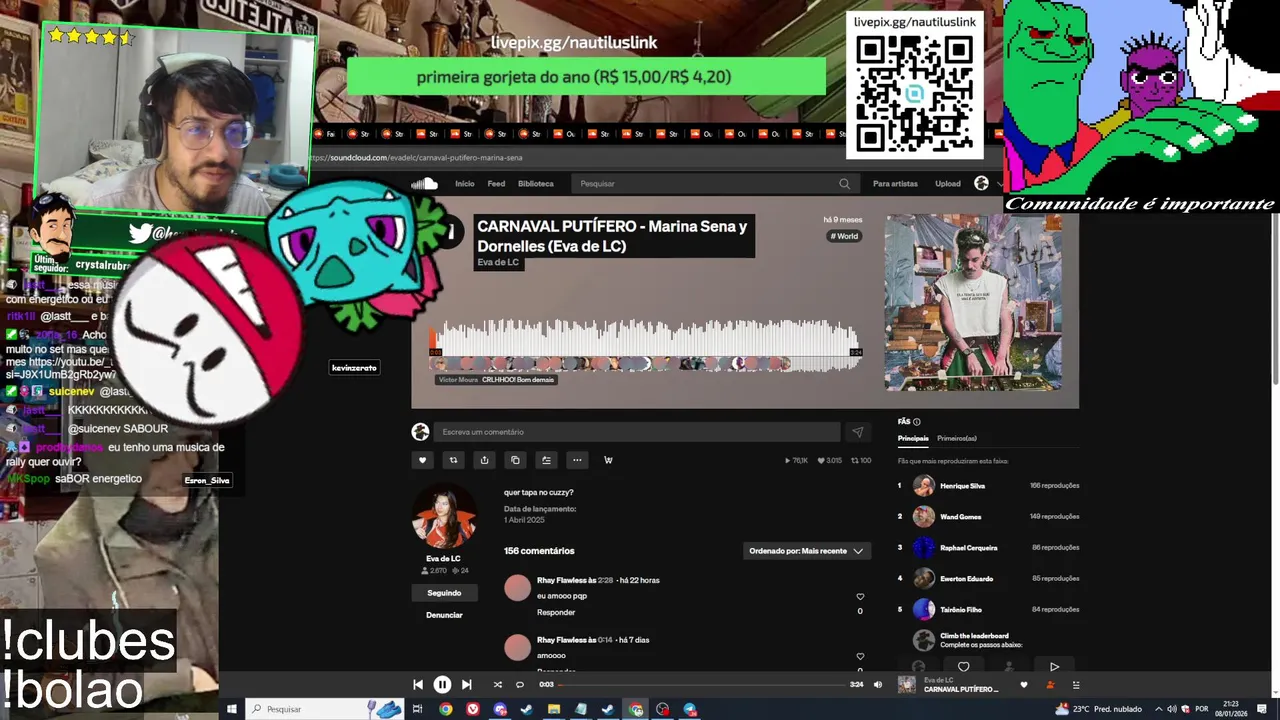Image resolution: width=1280 pixels, height=720 pixels.
Task: Open Vivaldi browser on taskbar
Action: tap(473, 709)
